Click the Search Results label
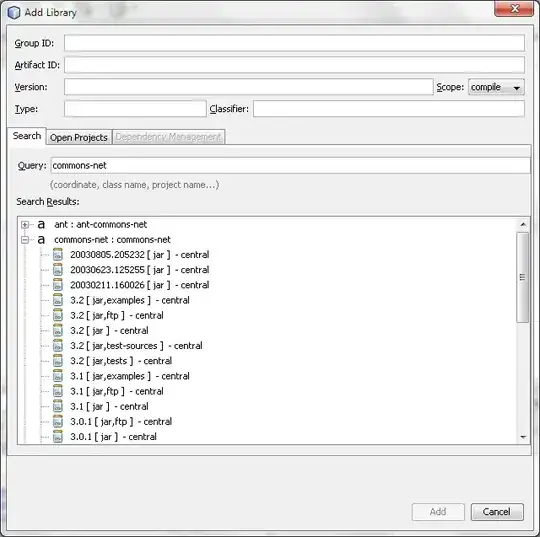Image resolution: width=540 pixels, height=537 pixels. [48, 202]
